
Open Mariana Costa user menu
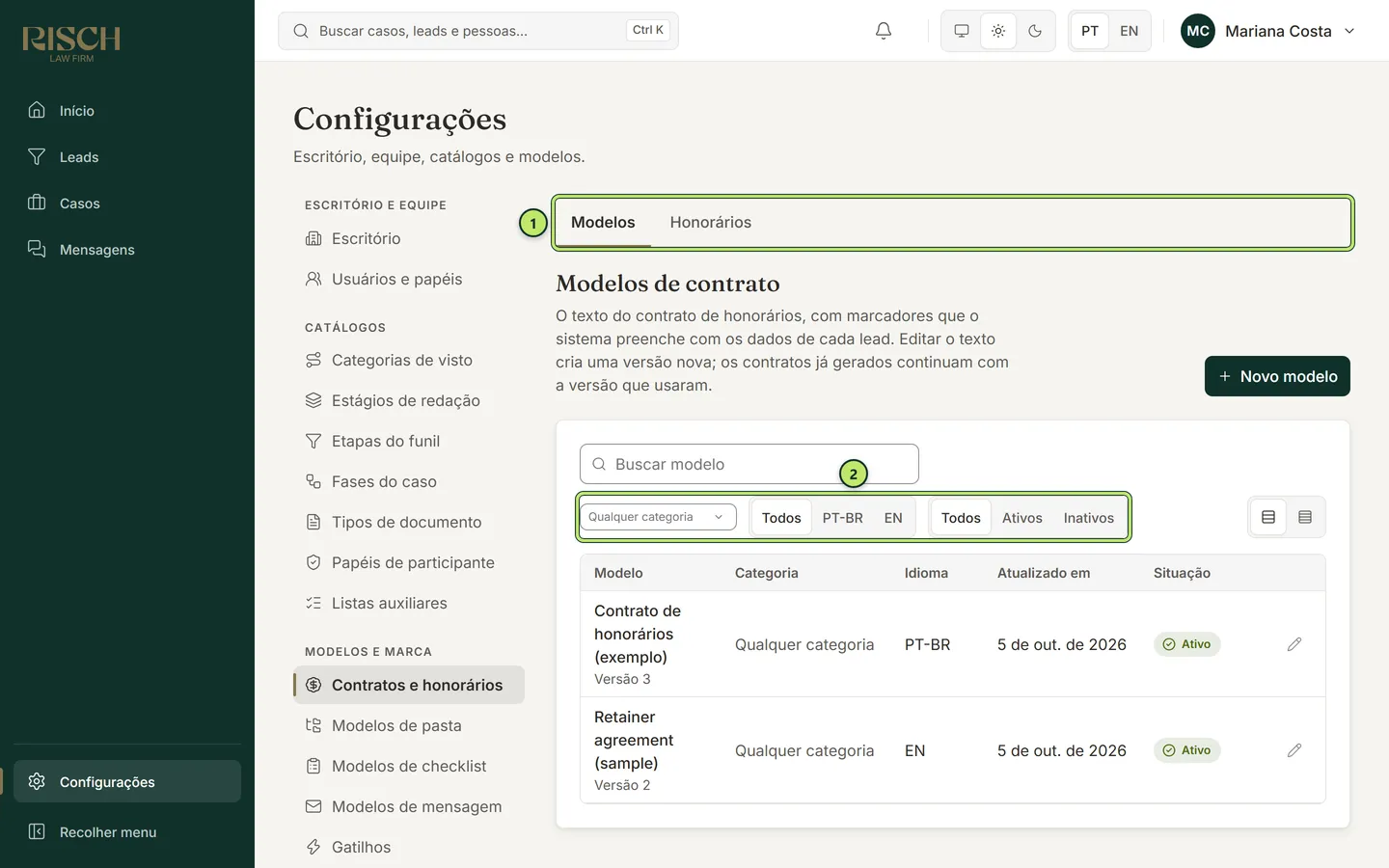tap(1268, 31)
